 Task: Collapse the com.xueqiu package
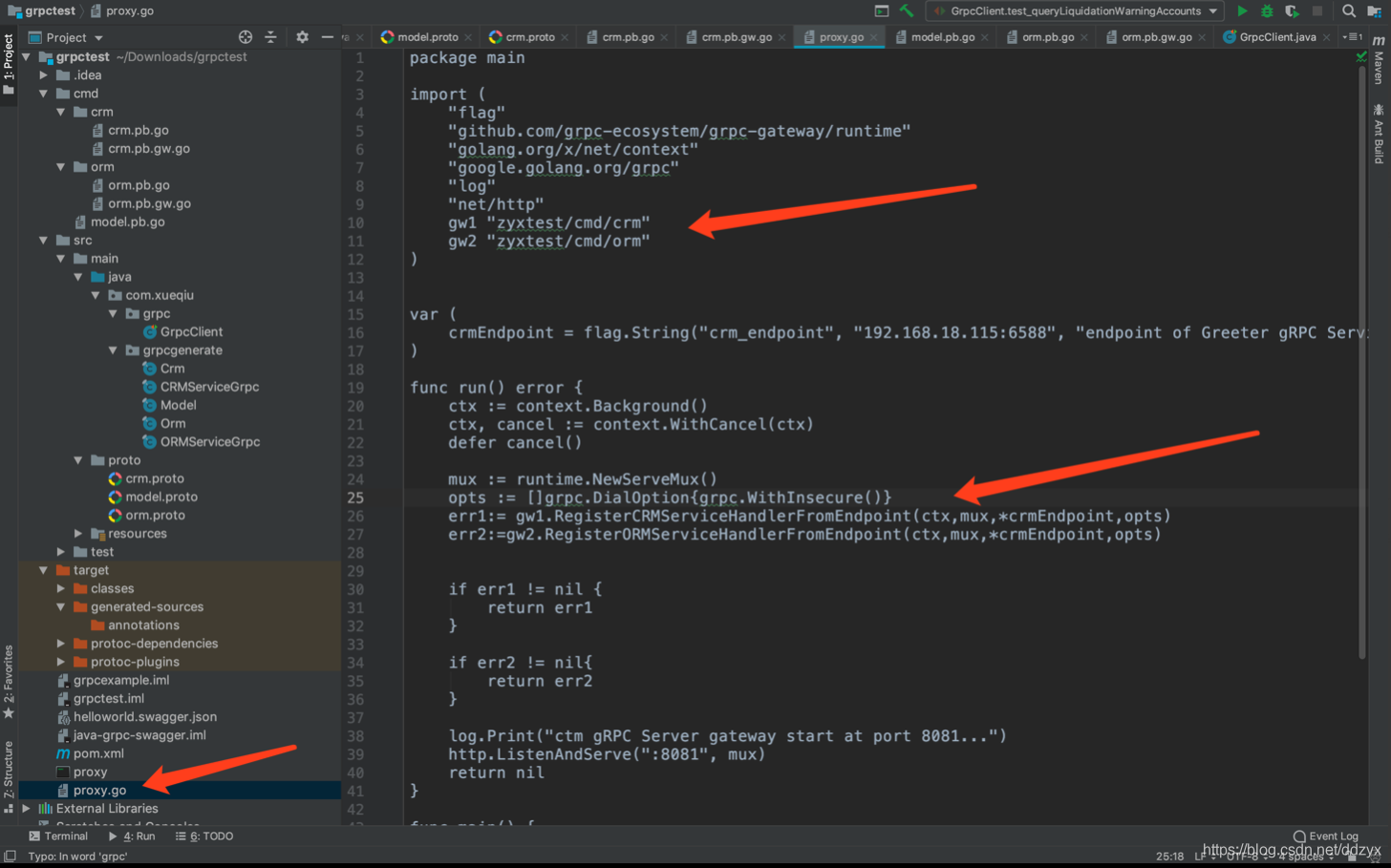[x=96, y=296]
